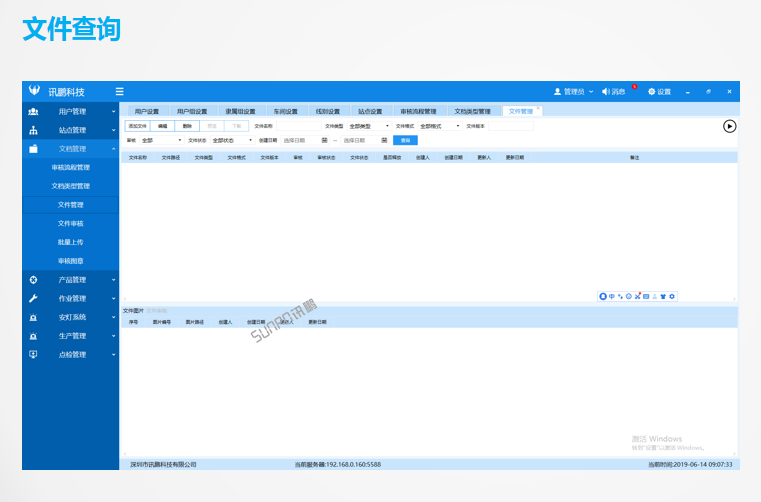The width and height of the screenshot is (761, 502).
Task: Expand 产品管理 in the sidebar
Action: [72, 280]
